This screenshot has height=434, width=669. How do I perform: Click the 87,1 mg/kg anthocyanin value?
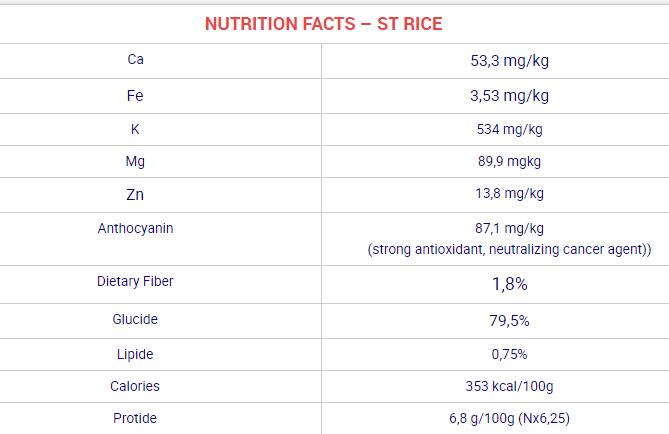(x=509, y=228)
